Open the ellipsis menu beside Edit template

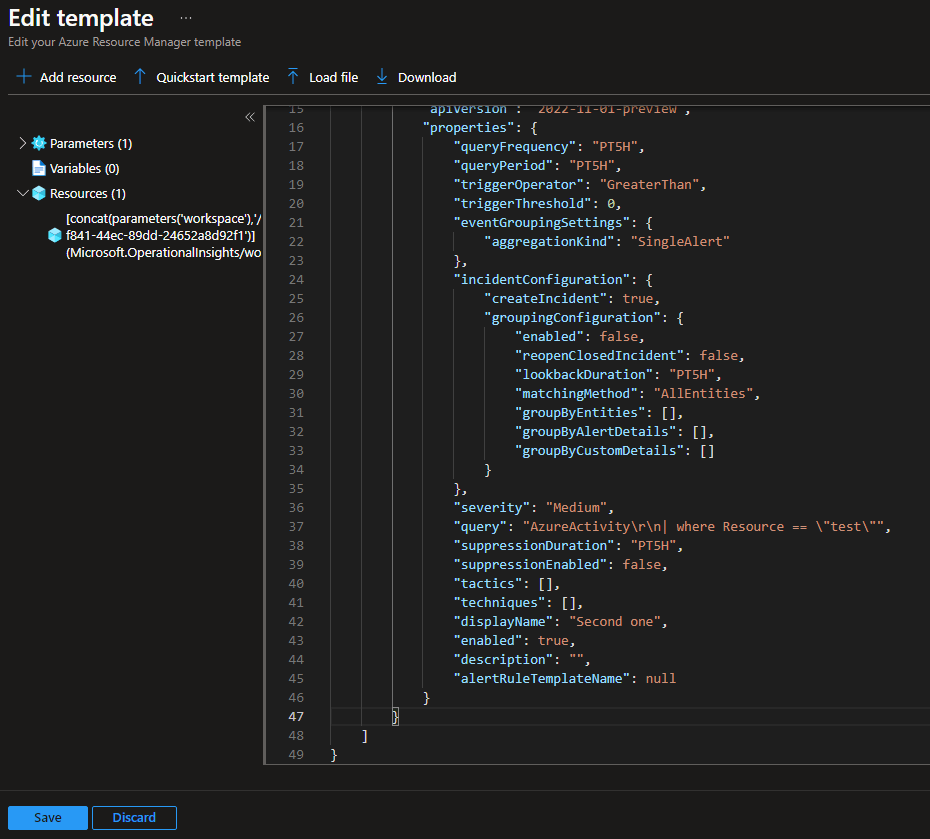tap(186, 18)
